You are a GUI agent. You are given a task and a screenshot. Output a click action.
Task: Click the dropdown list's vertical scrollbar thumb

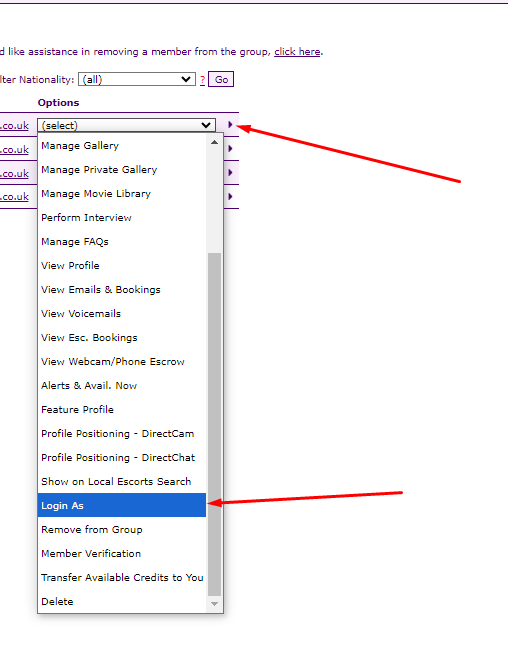[x=214, y=424]
